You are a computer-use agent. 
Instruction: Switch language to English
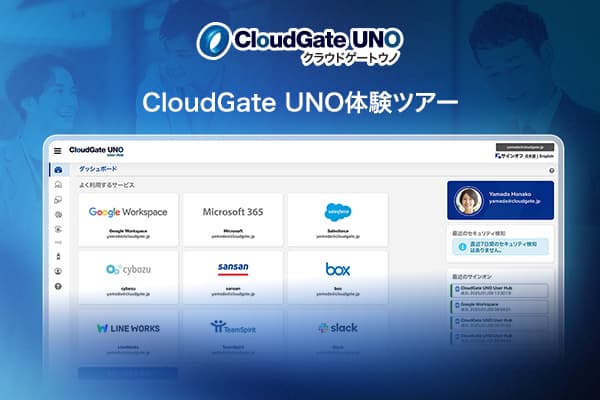point(547,156)
